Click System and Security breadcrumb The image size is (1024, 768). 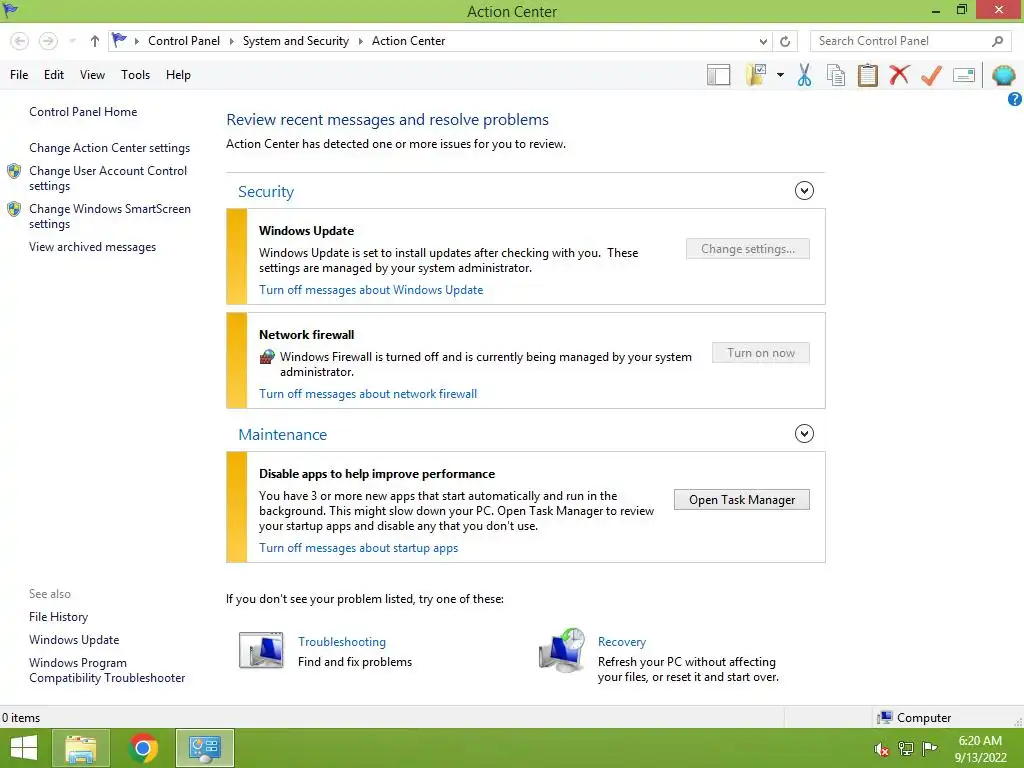coord(296,41)
